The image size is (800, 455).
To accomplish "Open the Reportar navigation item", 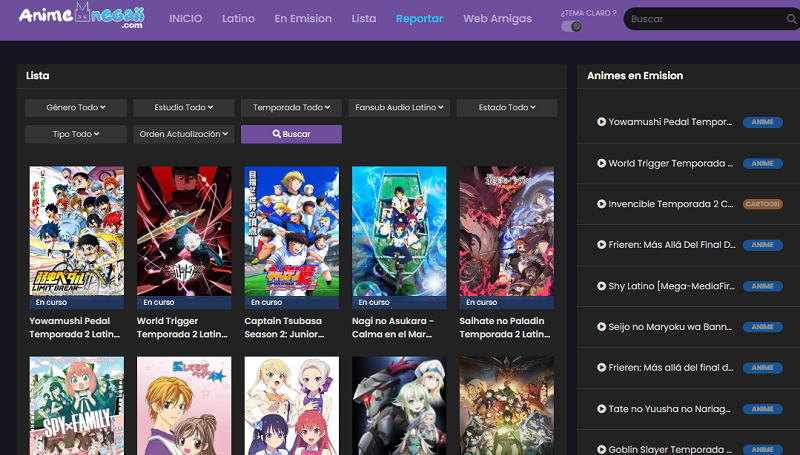I will 419,19.
